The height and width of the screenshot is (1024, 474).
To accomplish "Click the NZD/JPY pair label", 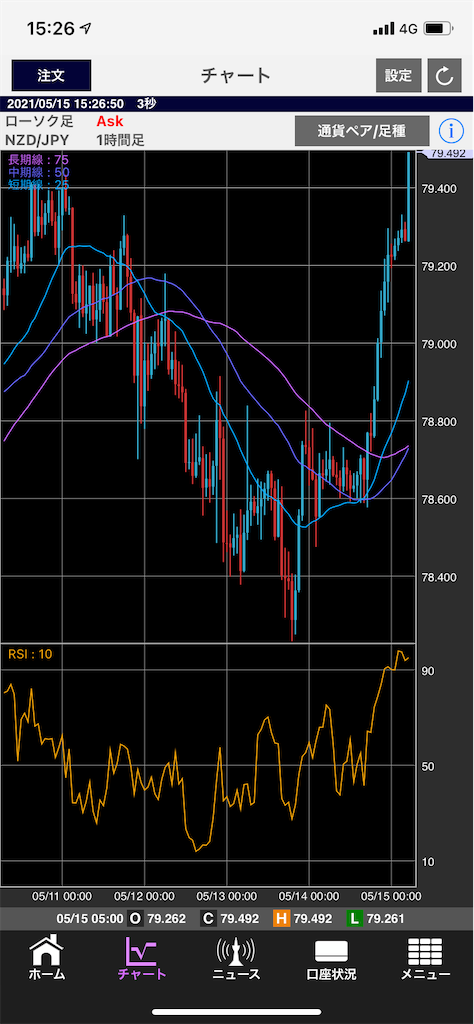I will point(37,139).
